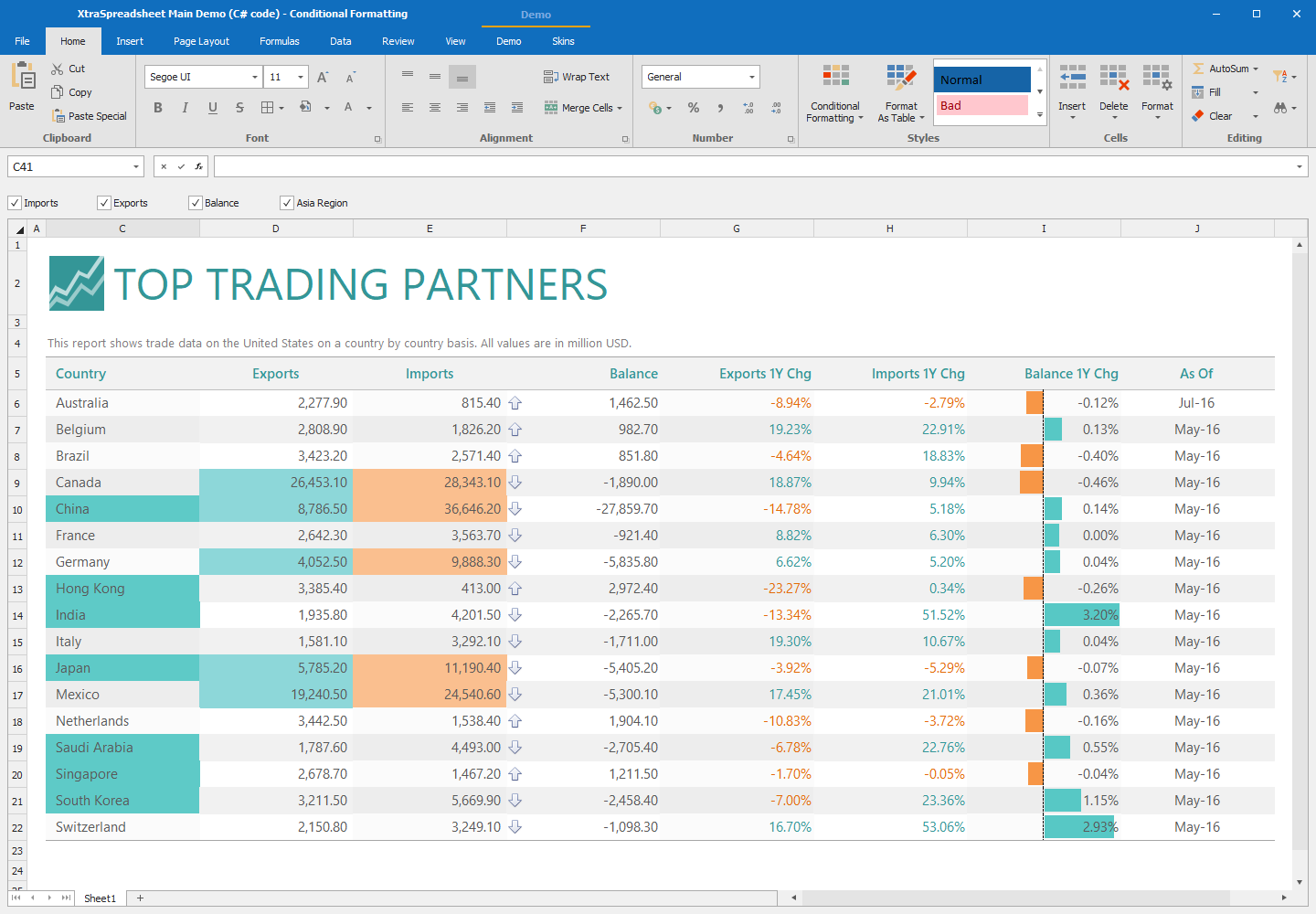The image size is (1316, 914).
Task: Click the Paste Special button
Action: click(x=90, y=115)
